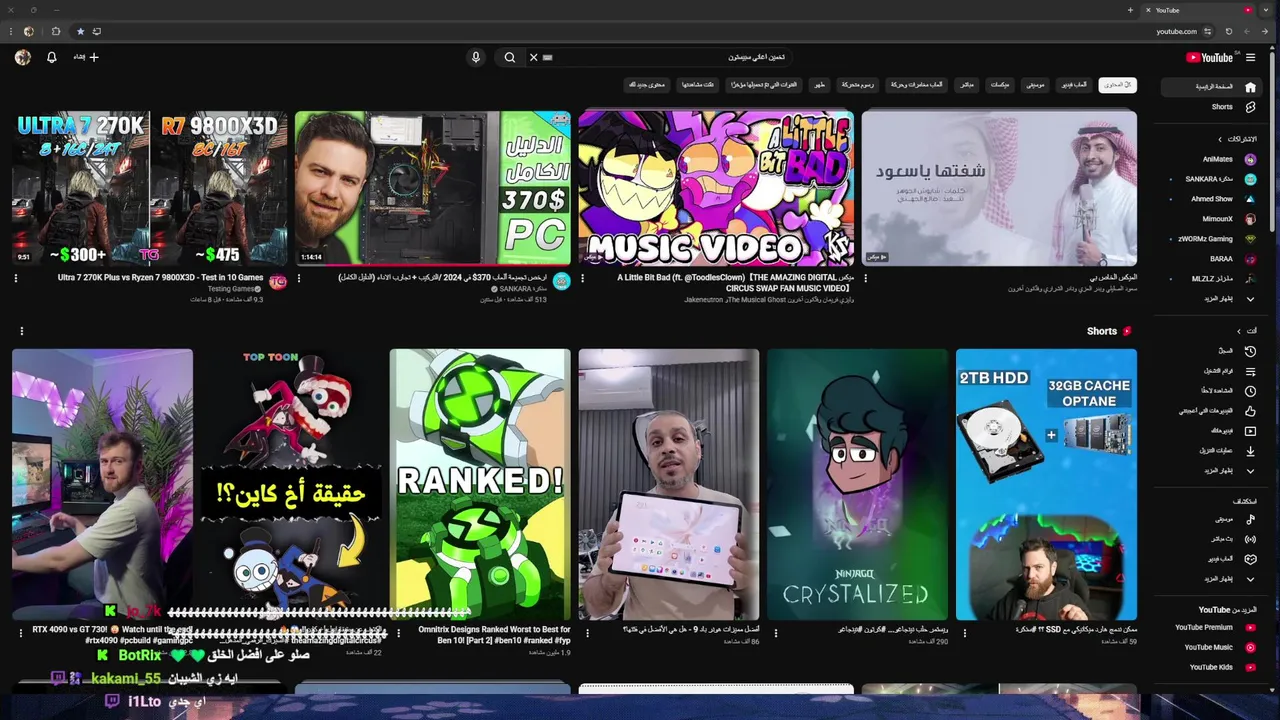Select the ميكسات filter chip
Image resolution: width=1280 pixels, height=720 pixels.
point(1000,85)
